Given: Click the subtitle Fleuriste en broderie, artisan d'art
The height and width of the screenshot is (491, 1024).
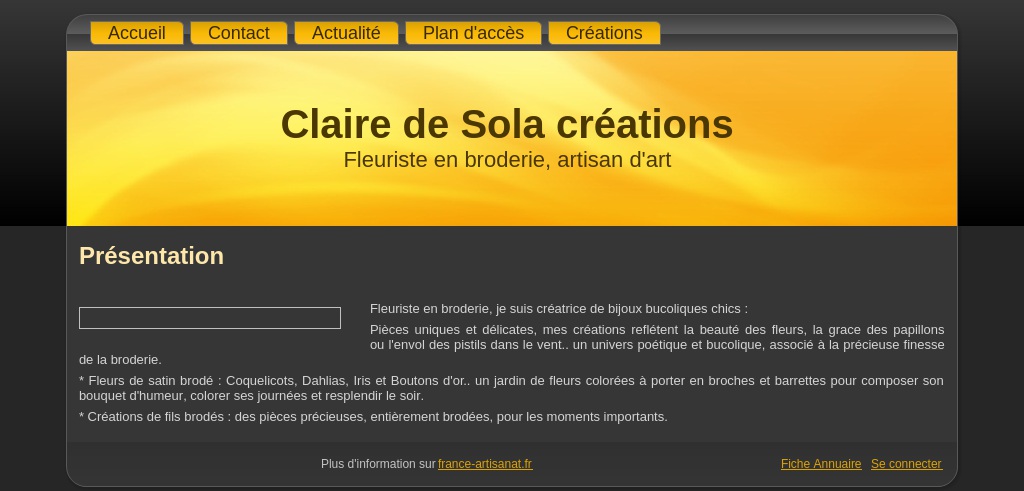Looking at the screenshot, I should tap(507, 160).
